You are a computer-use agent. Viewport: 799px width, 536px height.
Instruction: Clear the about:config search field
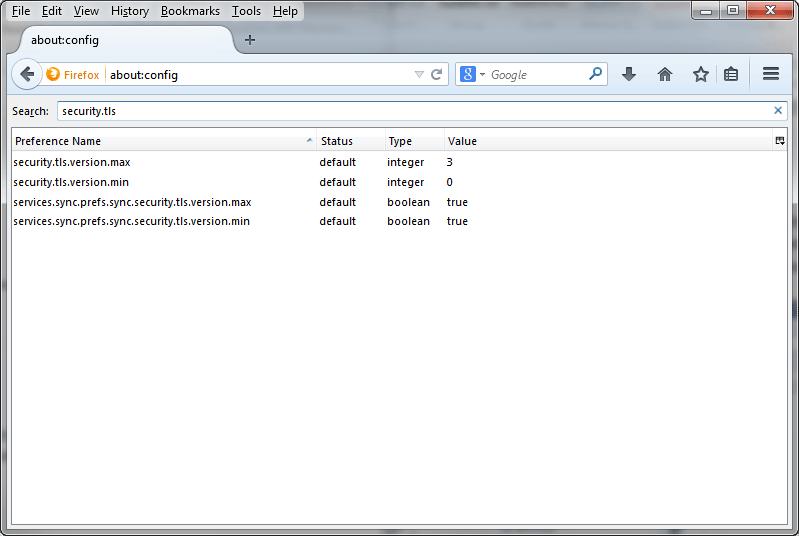coord(778,111)
